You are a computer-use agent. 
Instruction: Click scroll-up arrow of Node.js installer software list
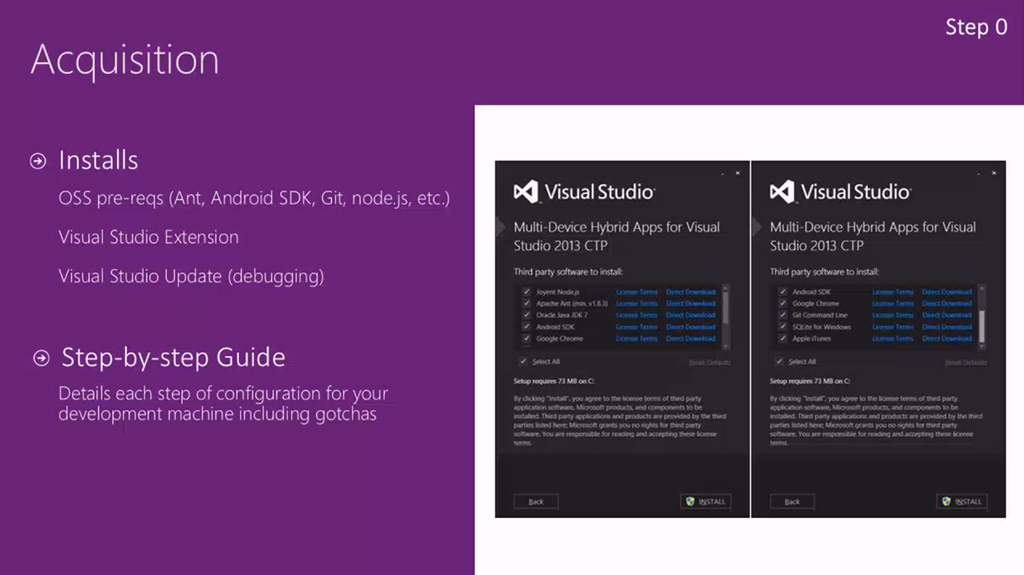click(x=726, y=288)
